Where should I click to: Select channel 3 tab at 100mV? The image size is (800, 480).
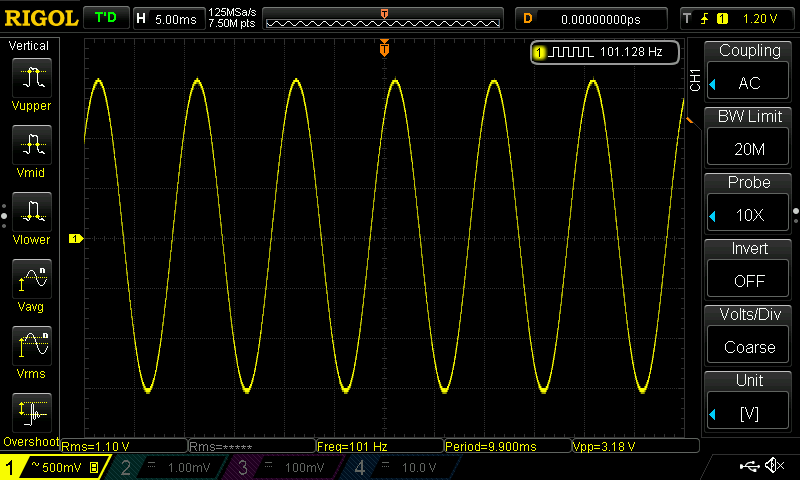[283, 467]
